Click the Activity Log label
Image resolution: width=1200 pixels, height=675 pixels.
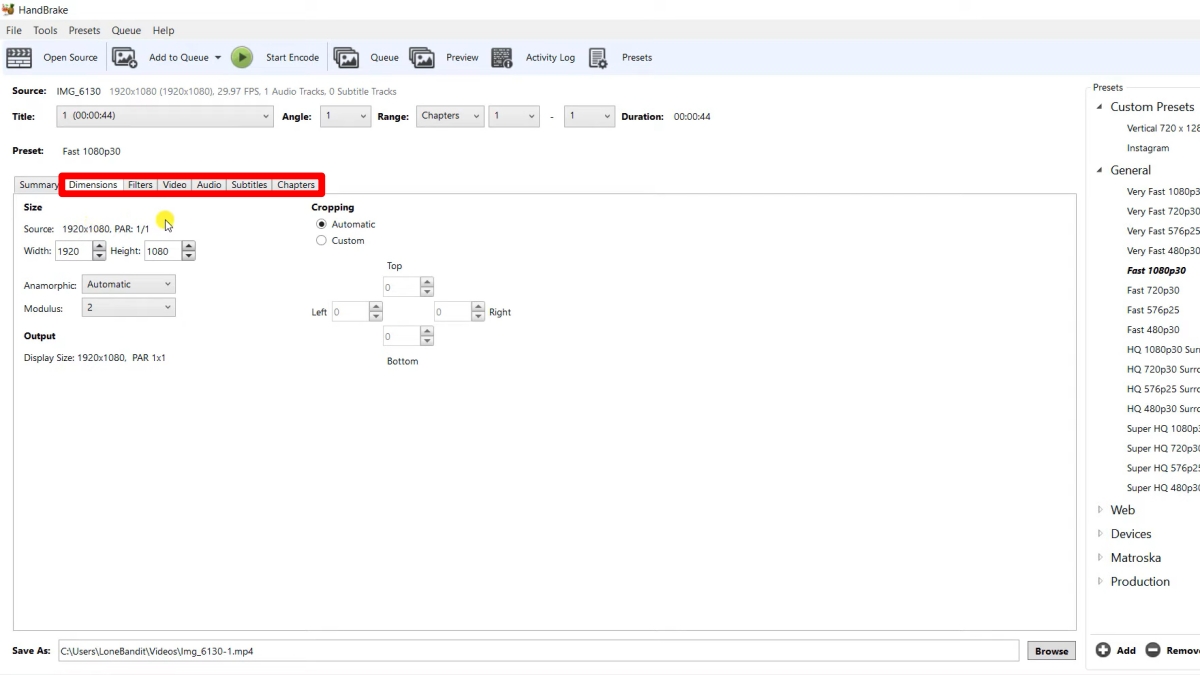(550, 57)
